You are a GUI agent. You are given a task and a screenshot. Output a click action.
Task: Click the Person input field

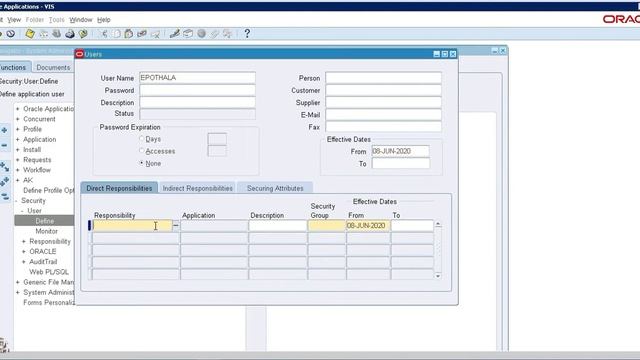click(383, 78)
